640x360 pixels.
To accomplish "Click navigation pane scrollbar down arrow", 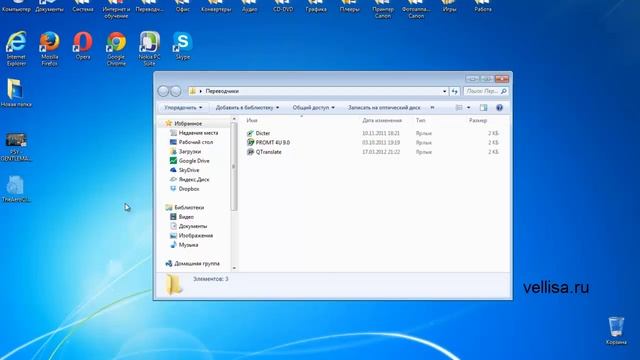I will pos(234,268).
